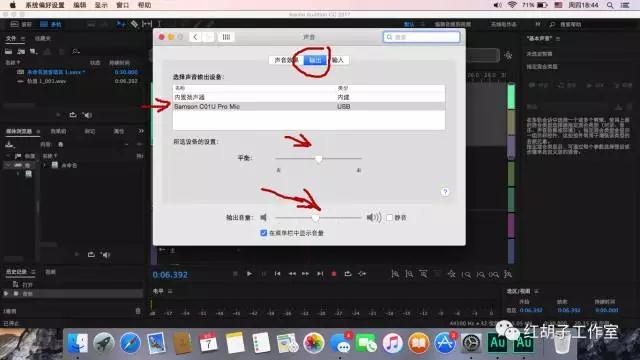
Task: Open Launchpad from the Dock
Action: tap(104, 343)
